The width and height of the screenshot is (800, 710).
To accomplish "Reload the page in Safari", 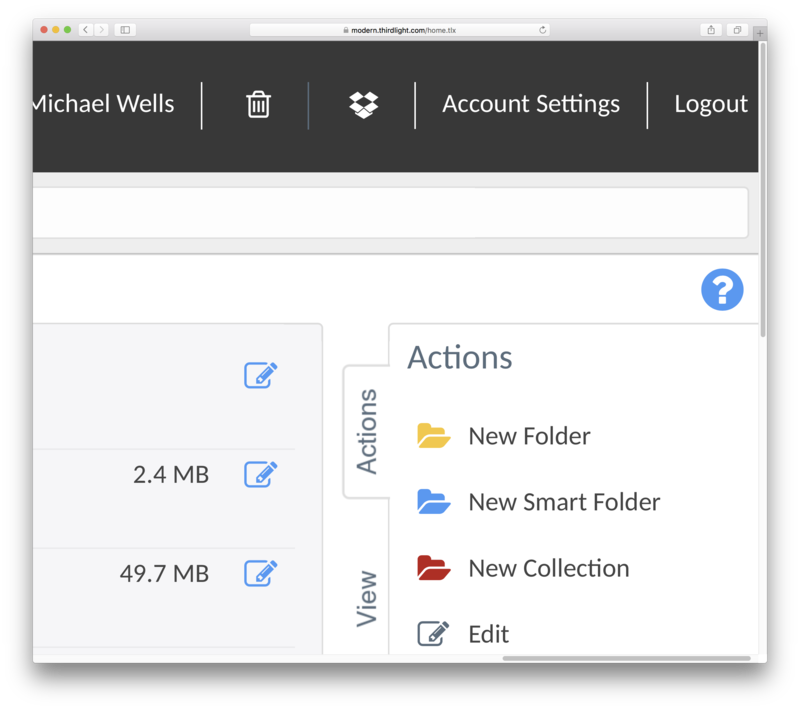I will point(542,30).
